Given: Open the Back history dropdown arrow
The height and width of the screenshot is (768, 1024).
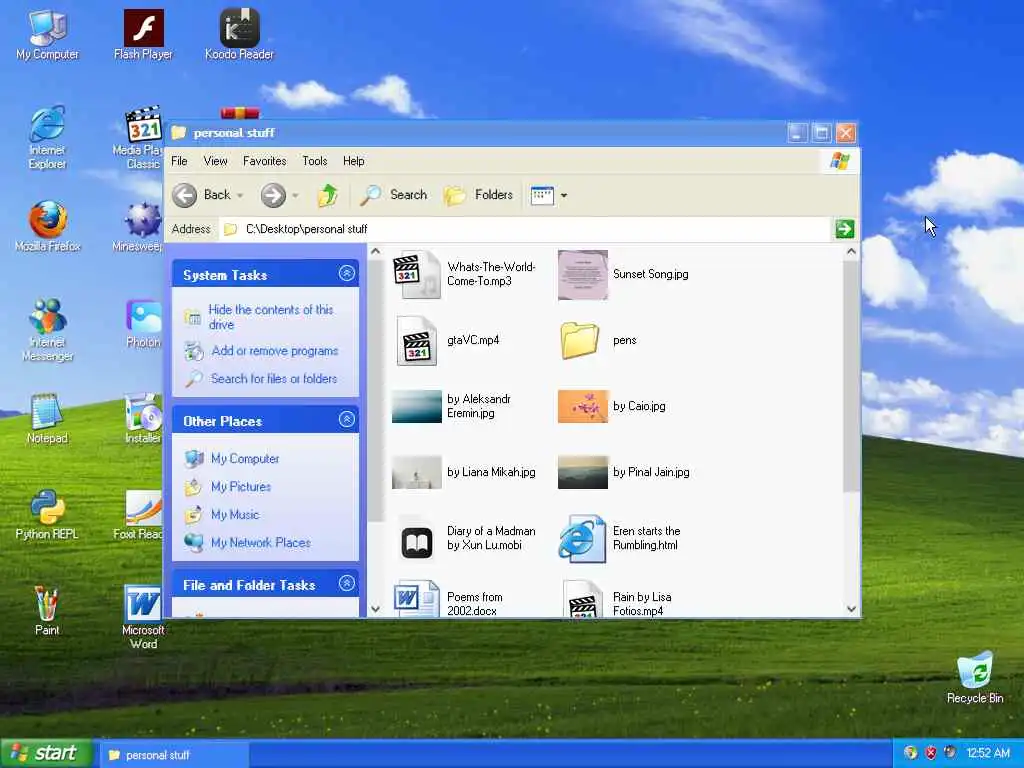Looking at the screenshot, I should [x=240, y=195].
